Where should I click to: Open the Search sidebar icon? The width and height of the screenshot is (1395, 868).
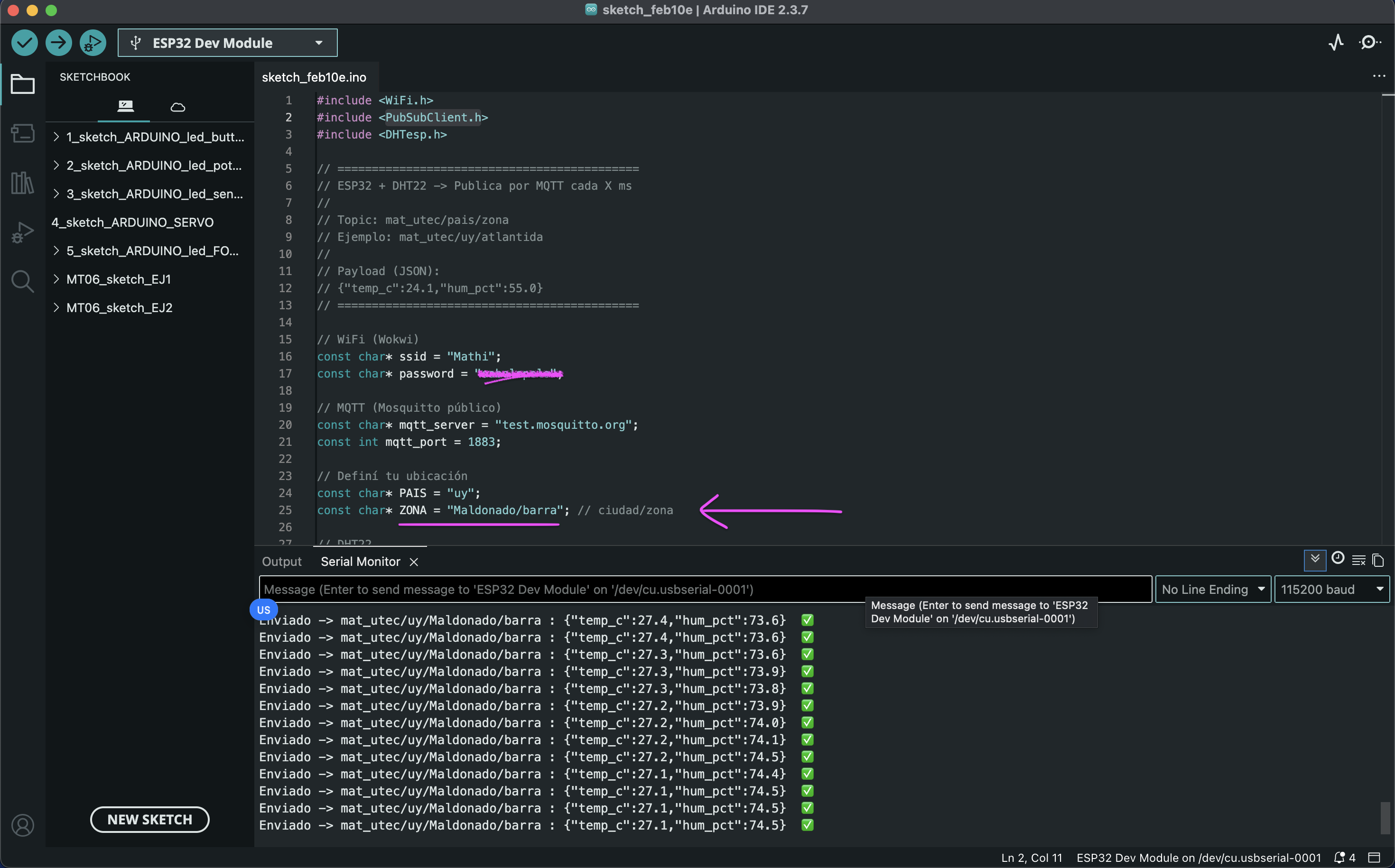click(22, 281)
